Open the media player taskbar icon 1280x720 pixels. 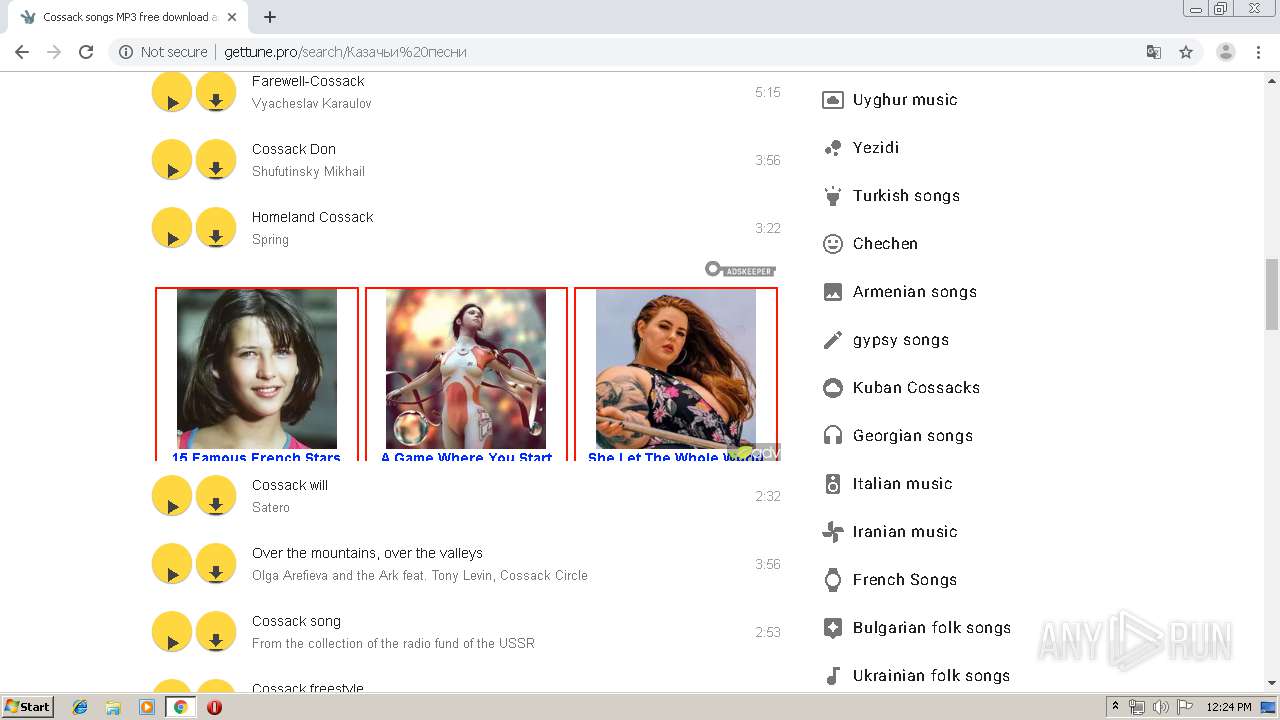[x=147, y=707]
